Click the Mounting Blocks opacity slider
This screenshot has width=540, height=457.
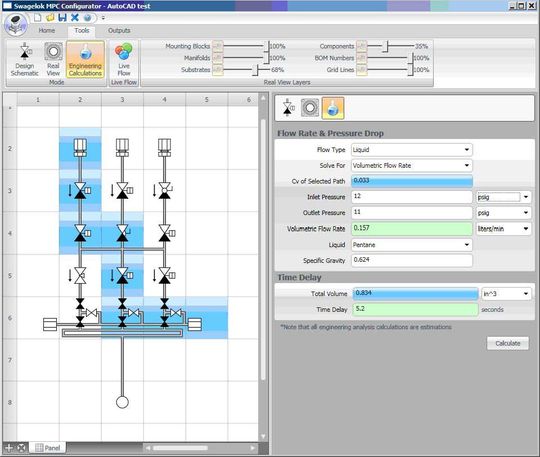pyautogui.click(x=246, y=46)
